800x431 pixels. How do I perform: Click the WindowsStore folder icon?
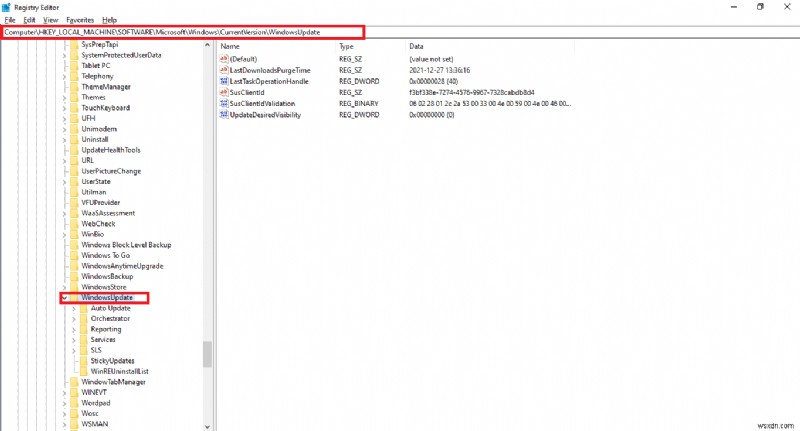click(74, 287)
